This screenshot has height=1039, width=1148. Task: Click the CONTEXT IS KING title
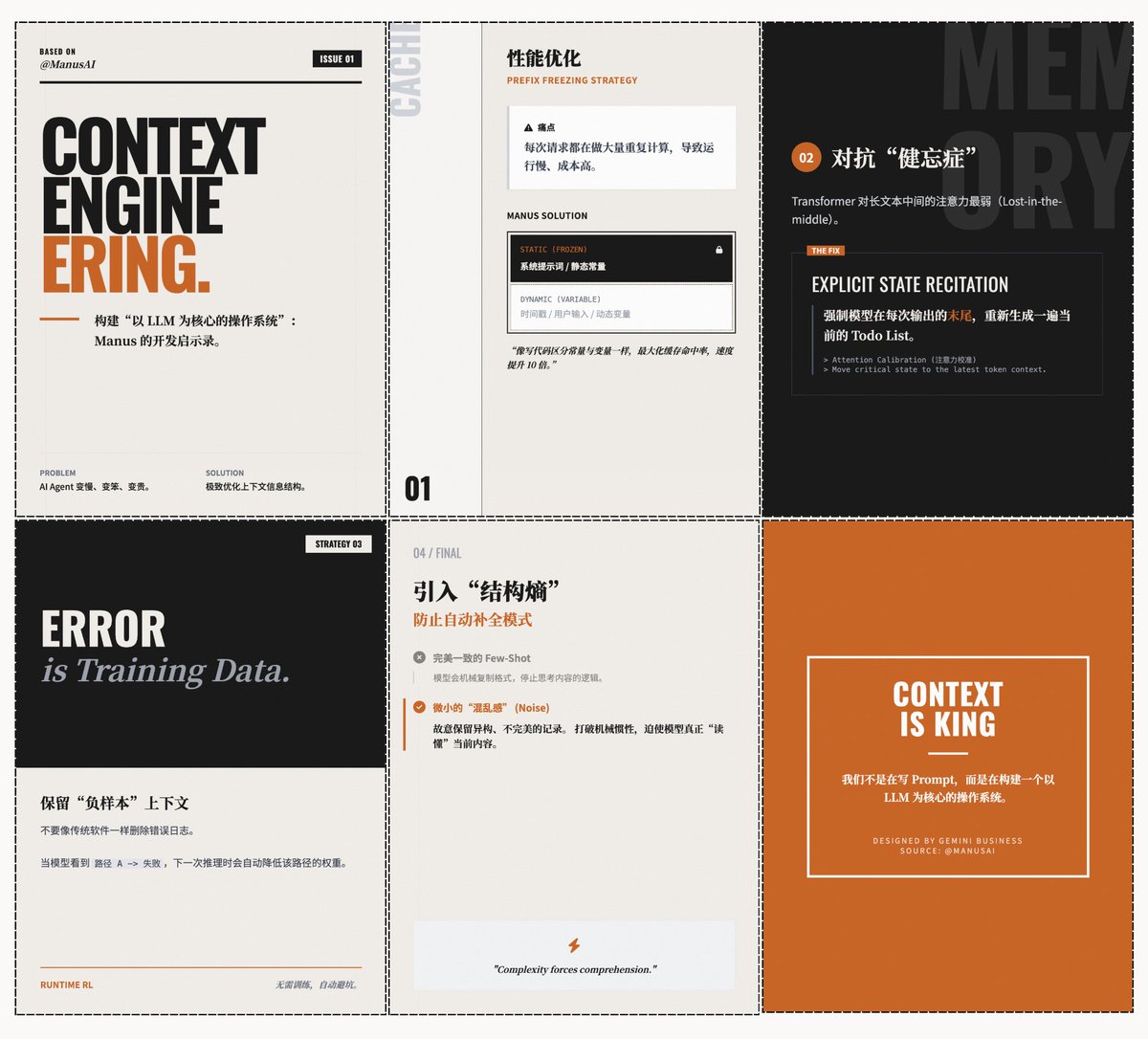pos(948,709)
